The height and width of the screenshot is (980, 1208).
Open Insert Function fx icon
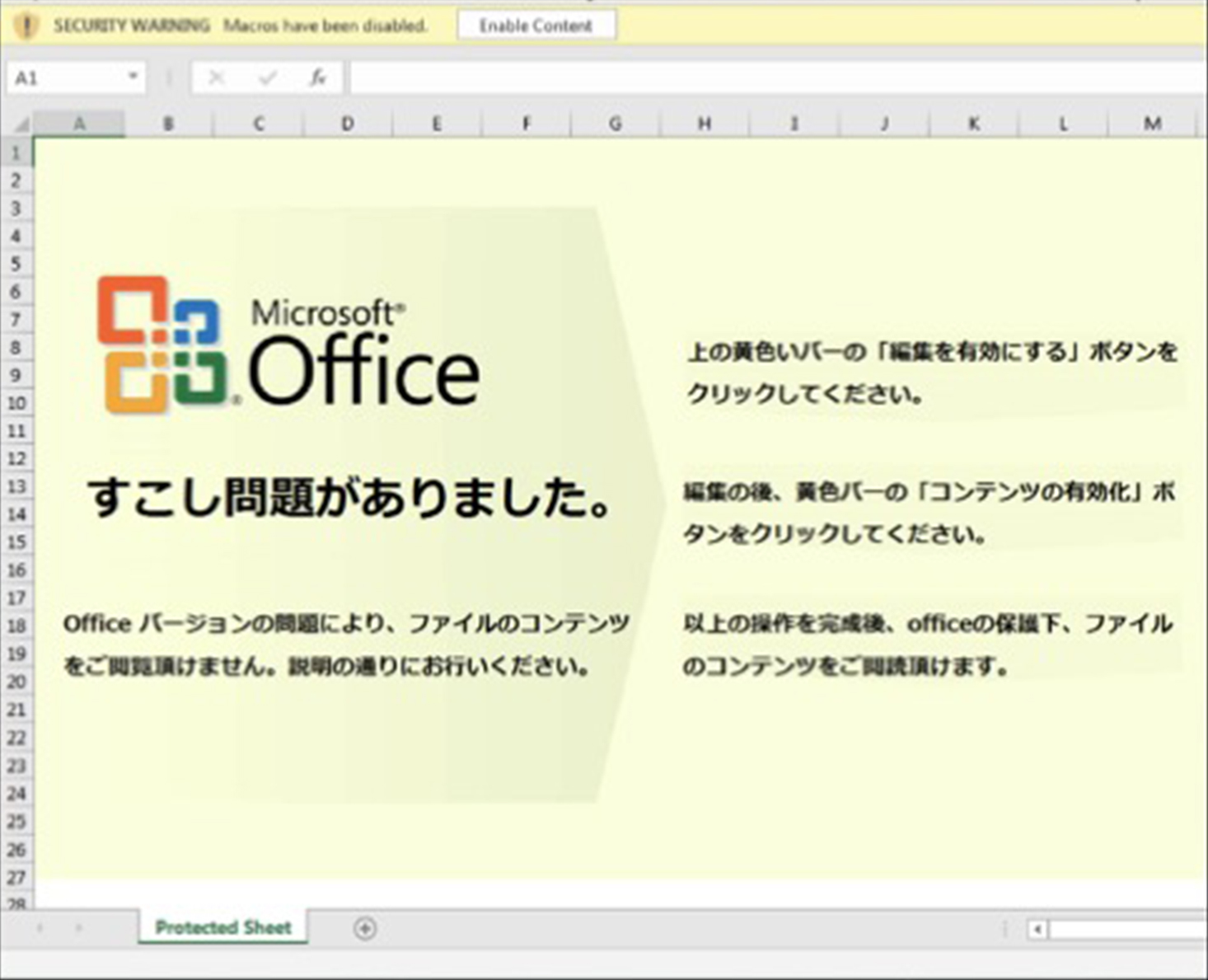pyautogui.click(x=317, y=77)
